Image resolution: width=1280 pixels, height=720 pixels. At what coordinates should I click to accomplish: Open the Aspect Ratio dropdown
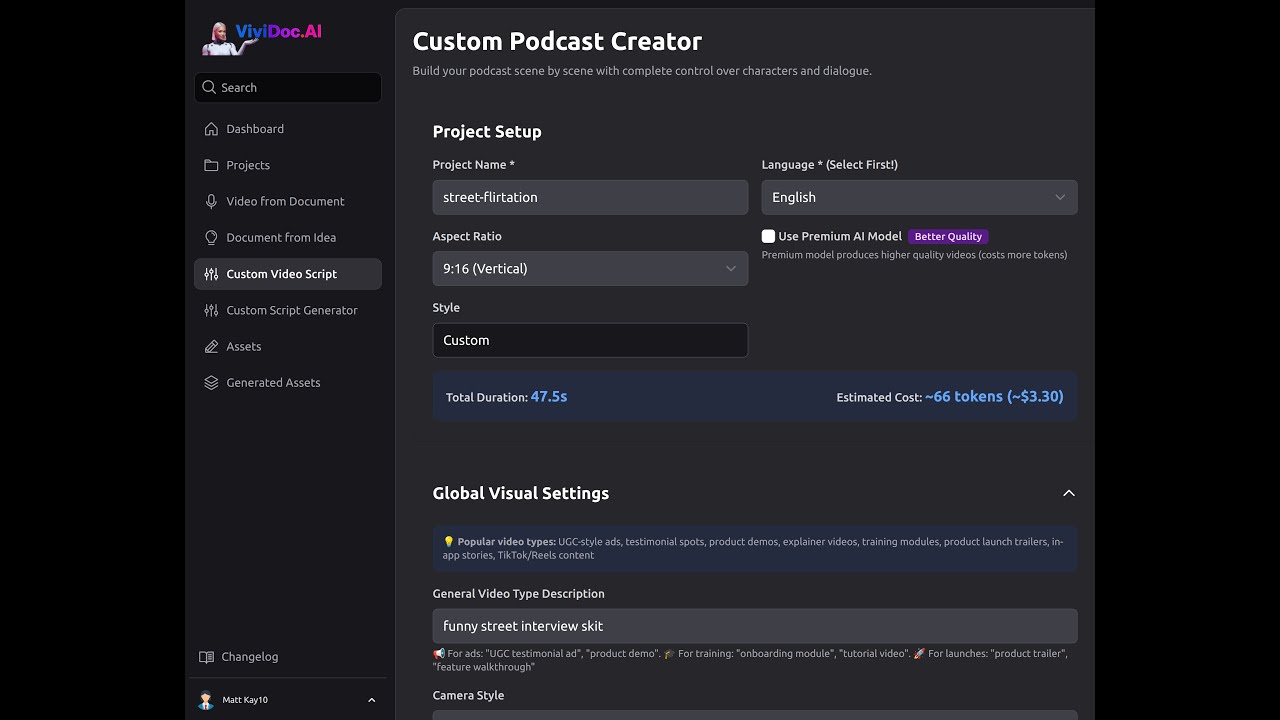590,268
